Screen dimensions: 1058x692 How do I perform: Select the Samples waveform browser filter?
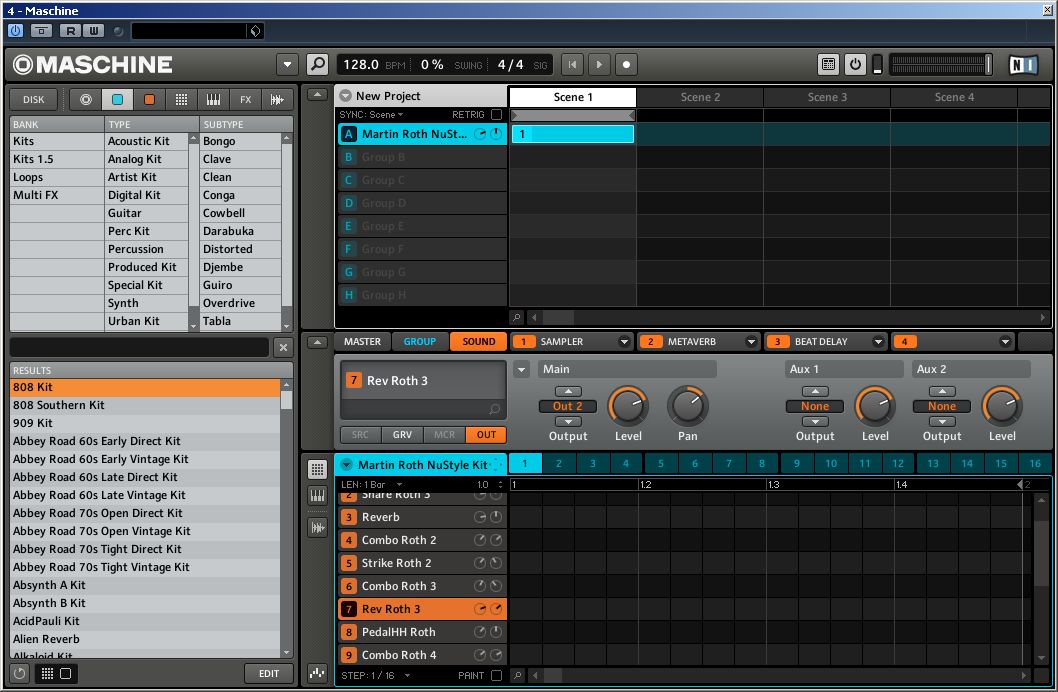point(277,99)
